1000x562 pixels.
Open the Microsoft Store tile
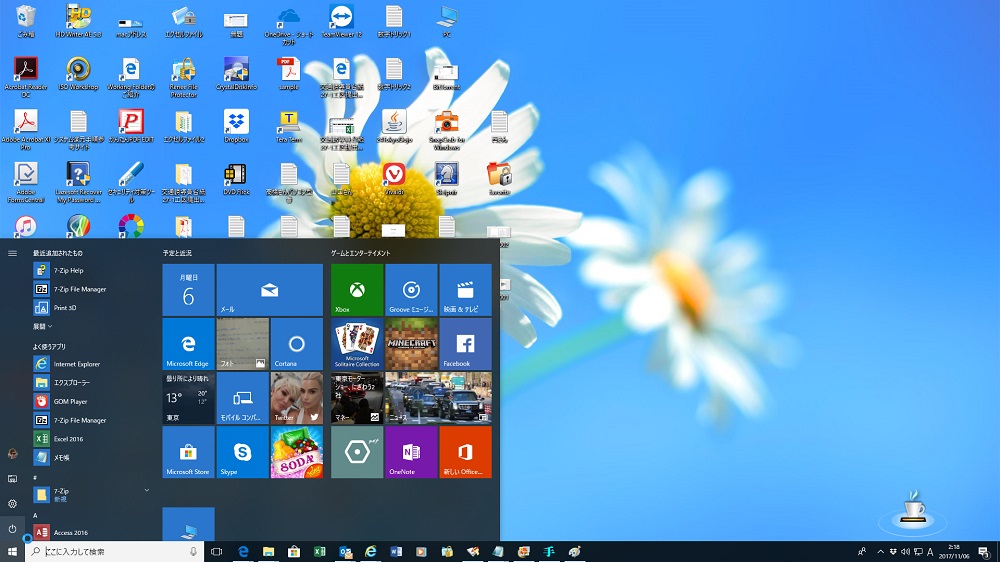click(x=188, y=452)
